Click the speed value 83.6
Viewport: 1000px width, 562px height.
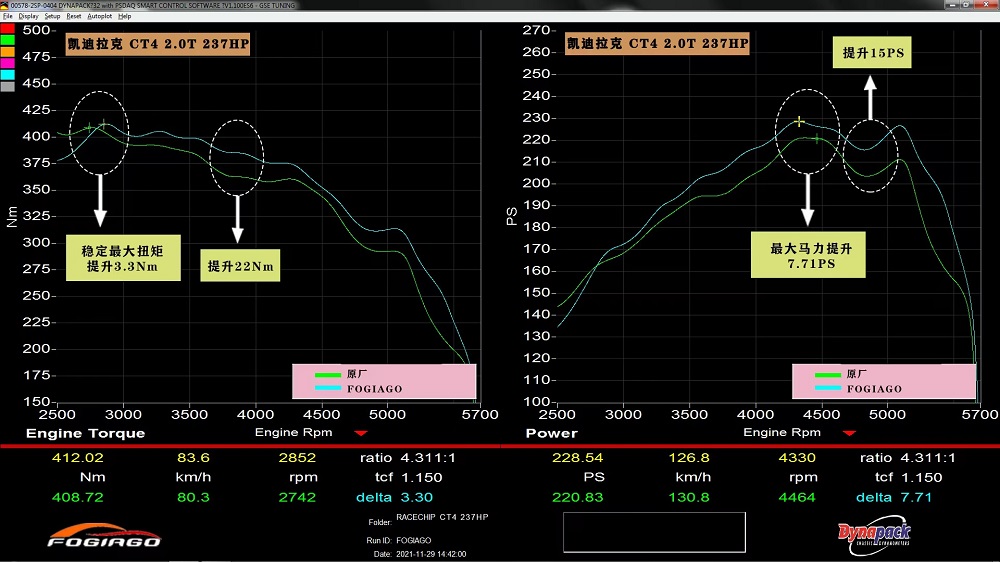coord(193,457)
